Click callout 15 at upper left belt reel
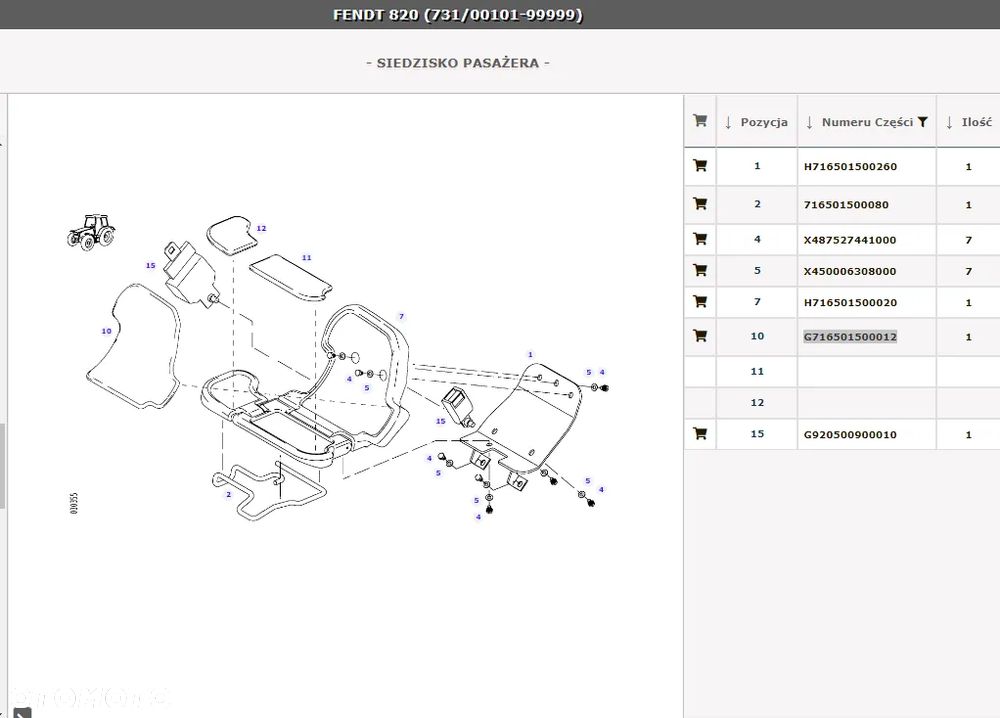The width and height of the screenshot is (1000, 718). 151,265
